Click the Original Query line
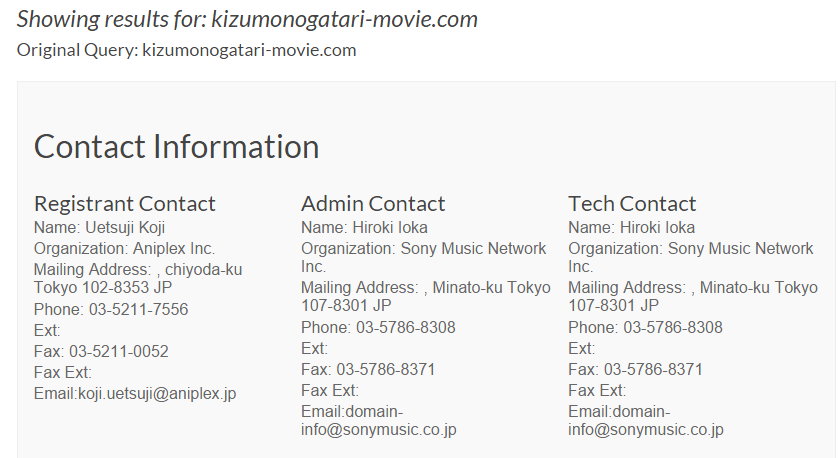 coord(186,50)
